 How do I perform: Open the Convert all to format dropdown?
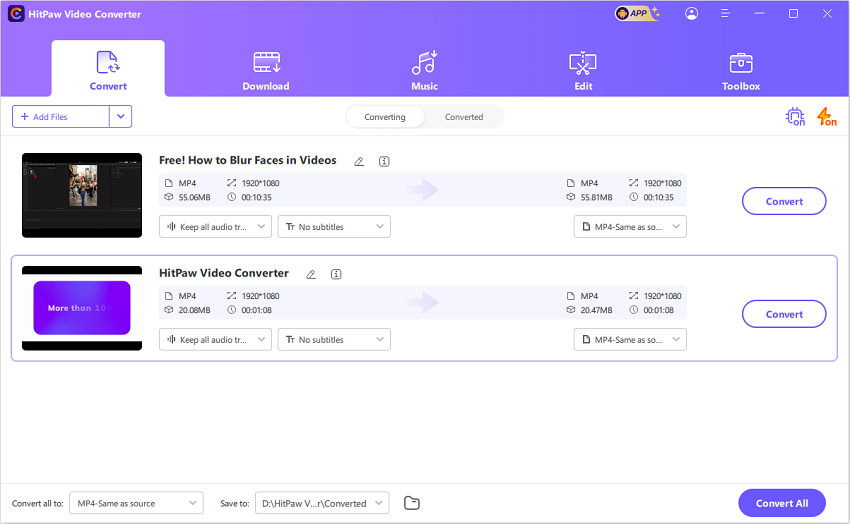point(136,503)
